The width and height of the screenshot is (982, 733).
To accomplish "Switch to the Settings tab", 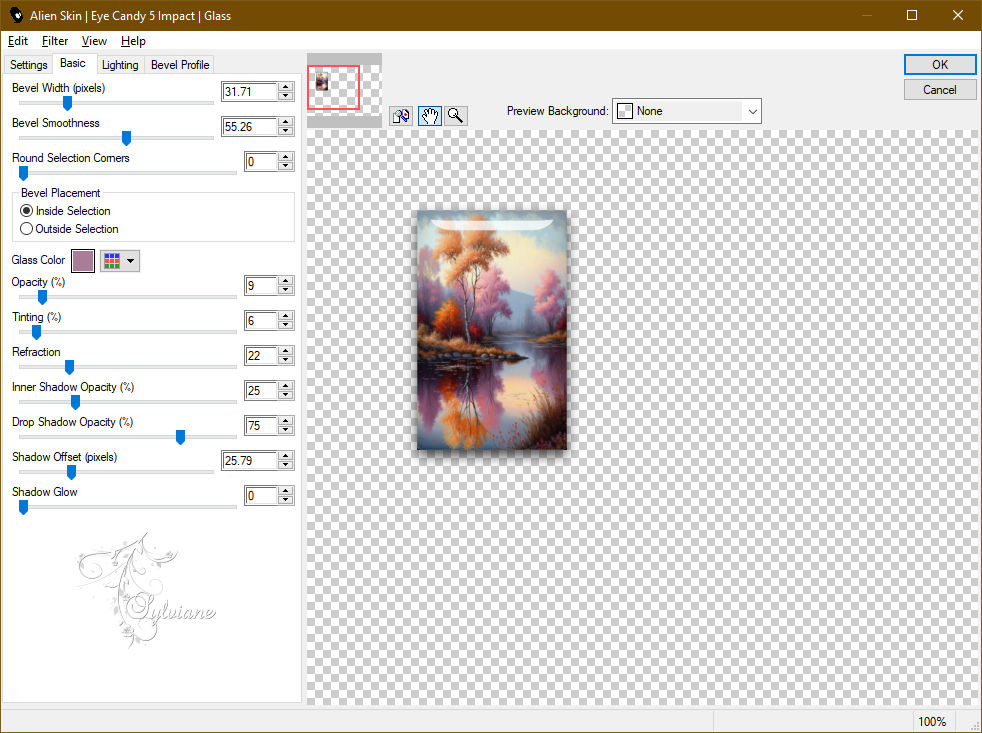I will (28, 65).
